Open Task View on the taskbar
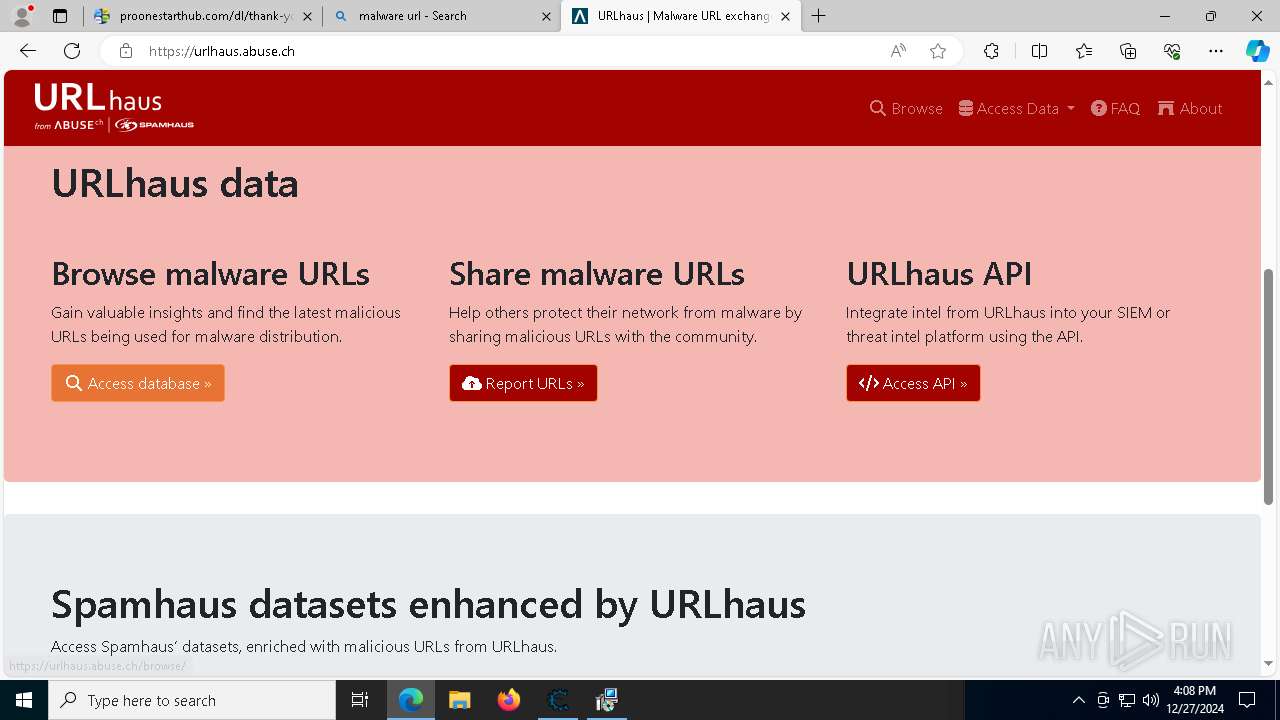 360,700
